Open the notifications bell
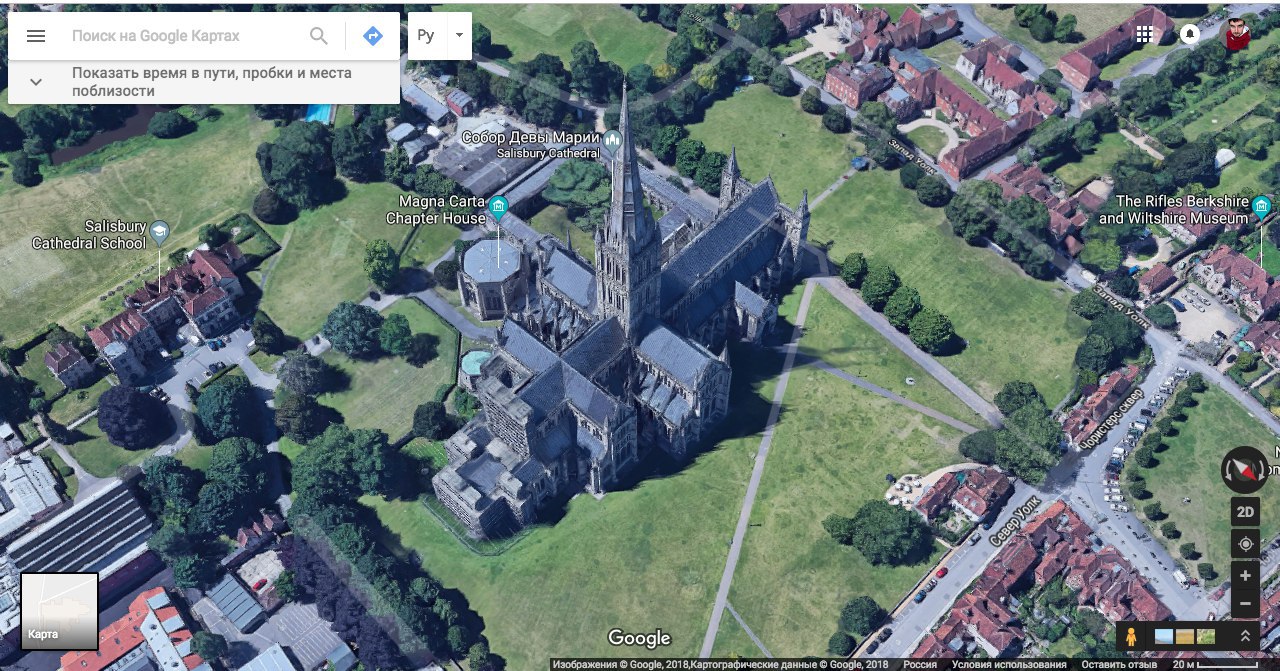The image size is (1280, 671). (x=1190, y=34)
